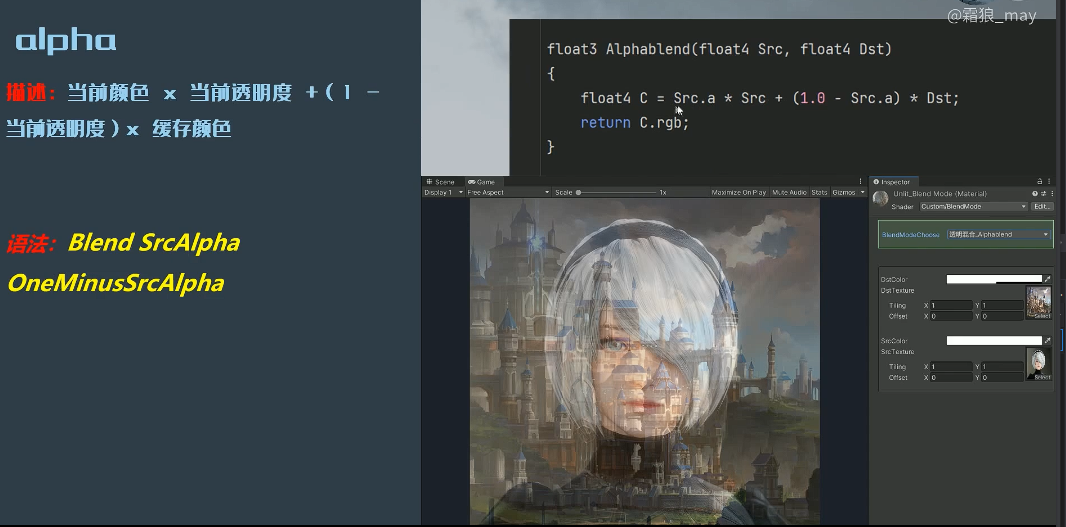Expand the Gizmos dropdown arrow

click(x=862, y=192)
